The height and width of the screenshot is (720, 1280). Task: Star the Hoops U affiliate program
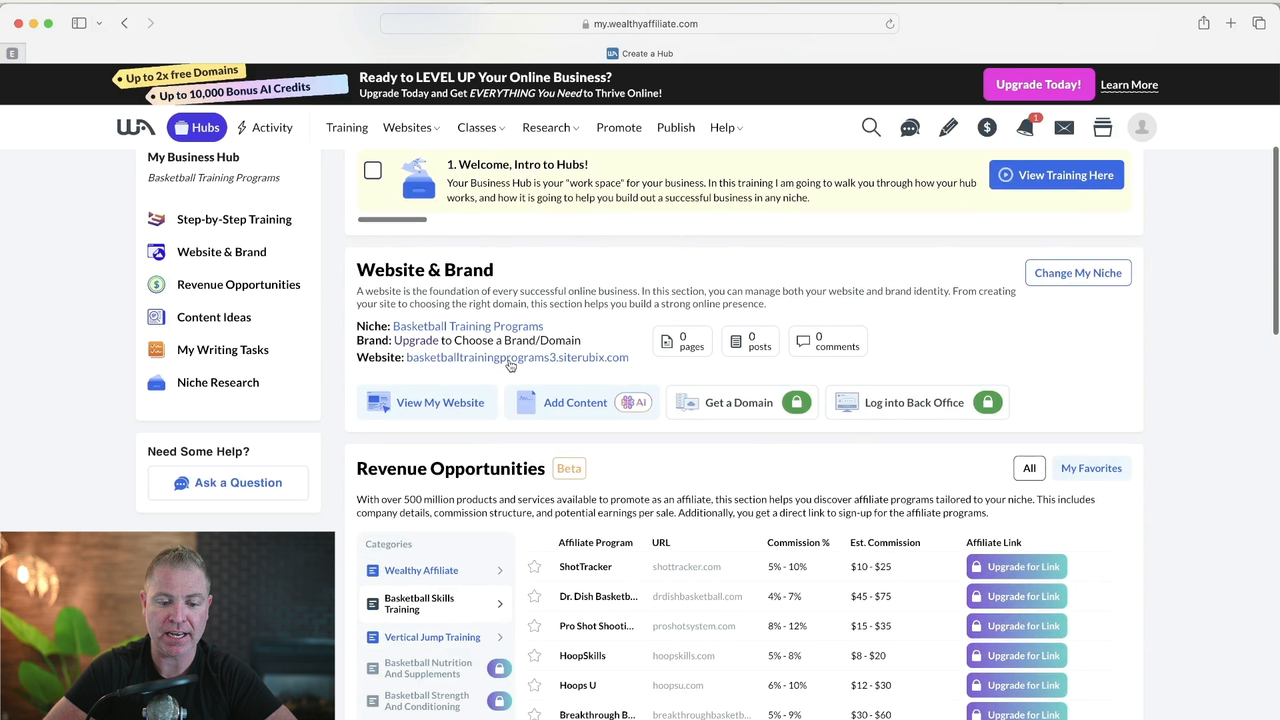[x=535, y=685]
